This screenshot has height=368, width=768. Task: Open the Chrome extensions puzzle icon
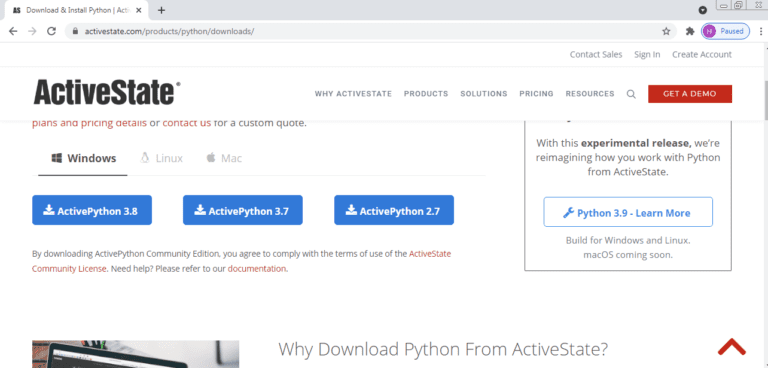point(690,31)
